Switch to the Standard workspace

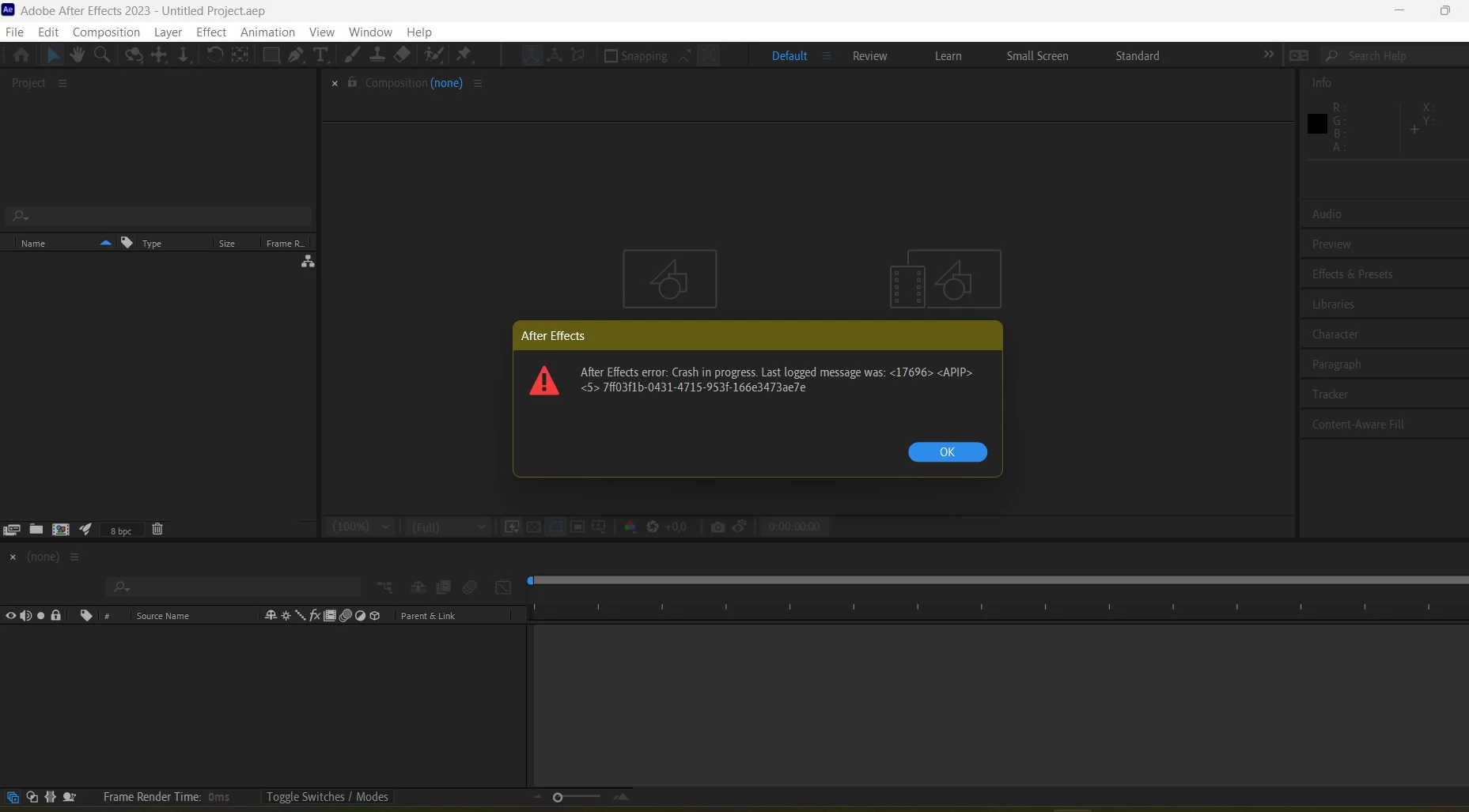point(1138,55)
